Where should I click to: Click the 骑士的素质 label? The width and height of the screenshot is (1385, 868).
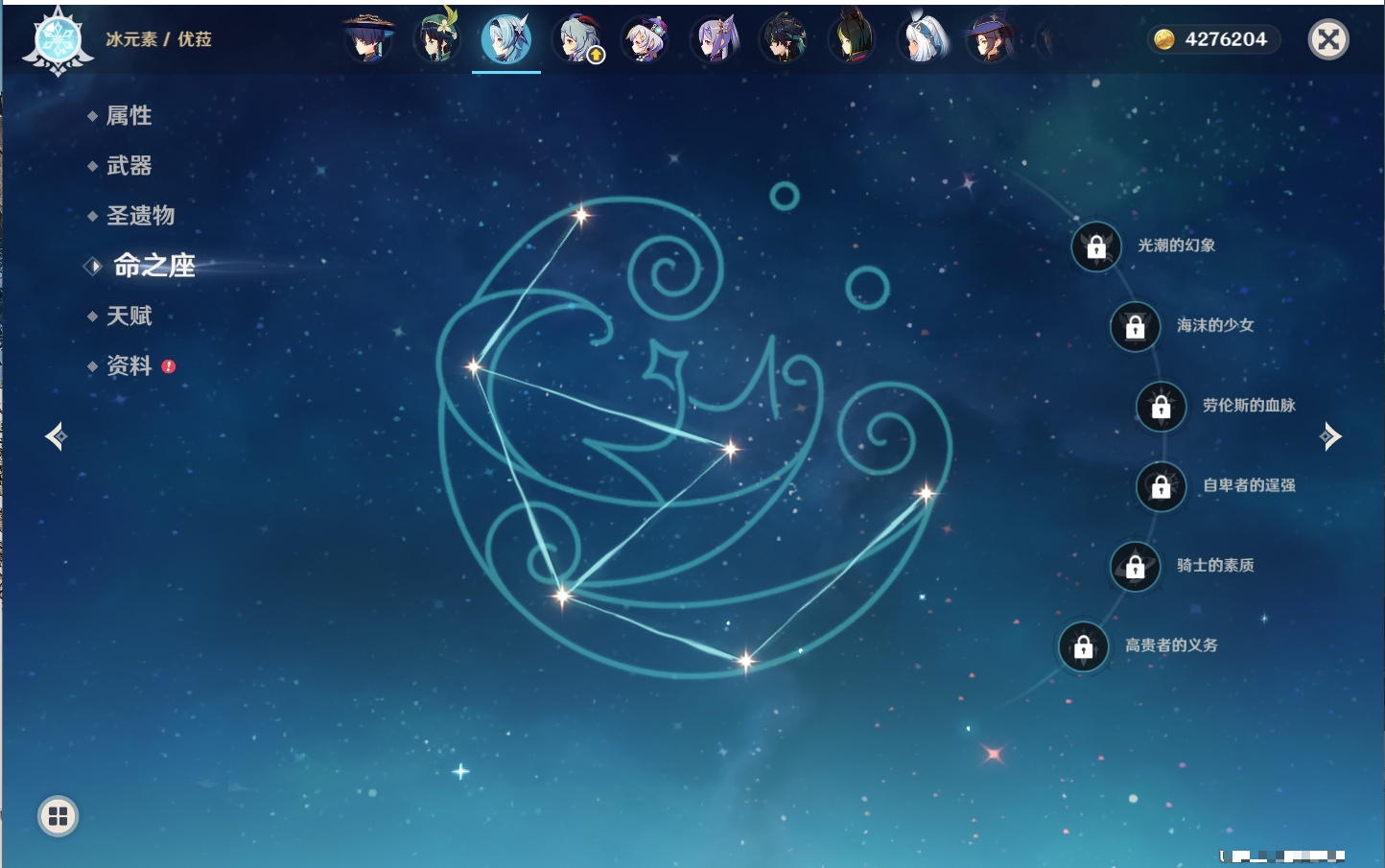coord(1215,565)
